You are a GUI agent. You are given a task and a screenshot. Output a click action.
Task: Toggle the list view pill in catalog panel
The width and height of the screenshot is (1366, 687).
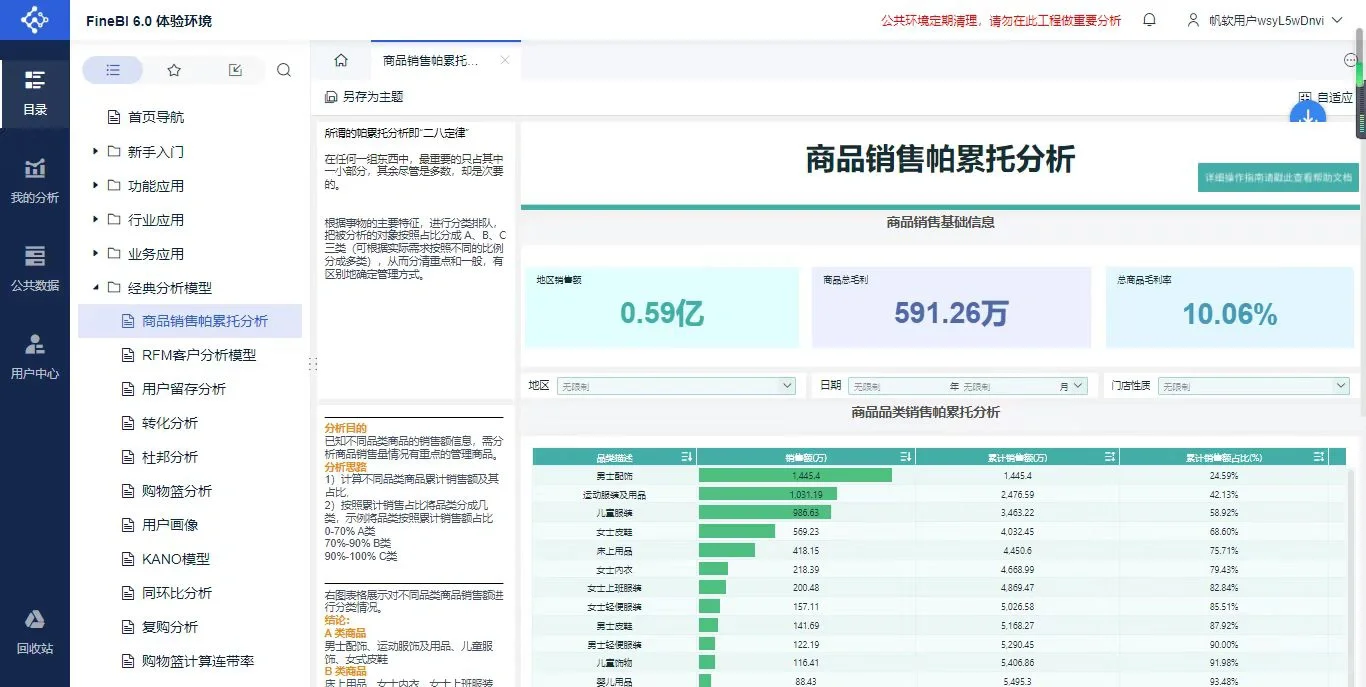pos(112,69)
